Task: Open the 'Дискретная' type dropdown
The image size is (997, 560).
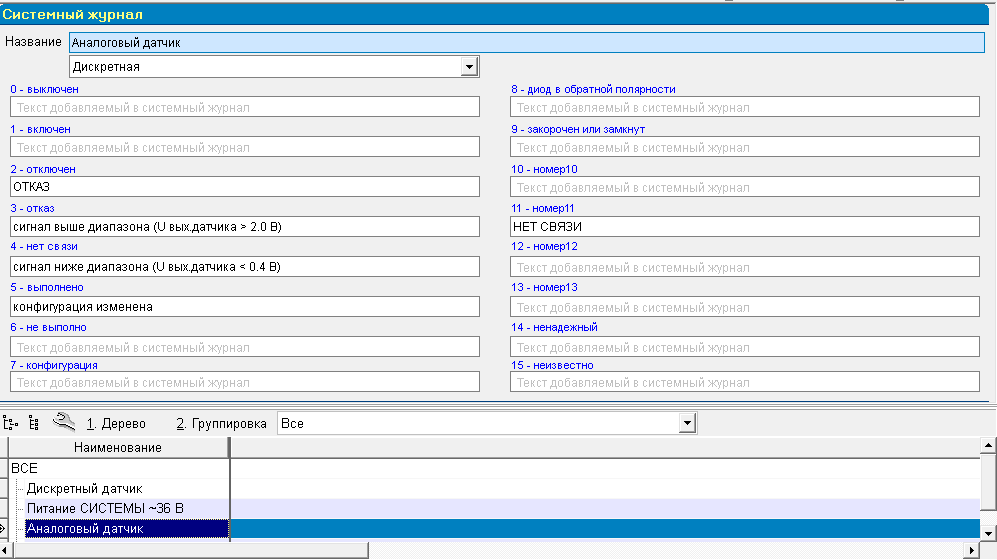Action: click(x=469, y=67)
